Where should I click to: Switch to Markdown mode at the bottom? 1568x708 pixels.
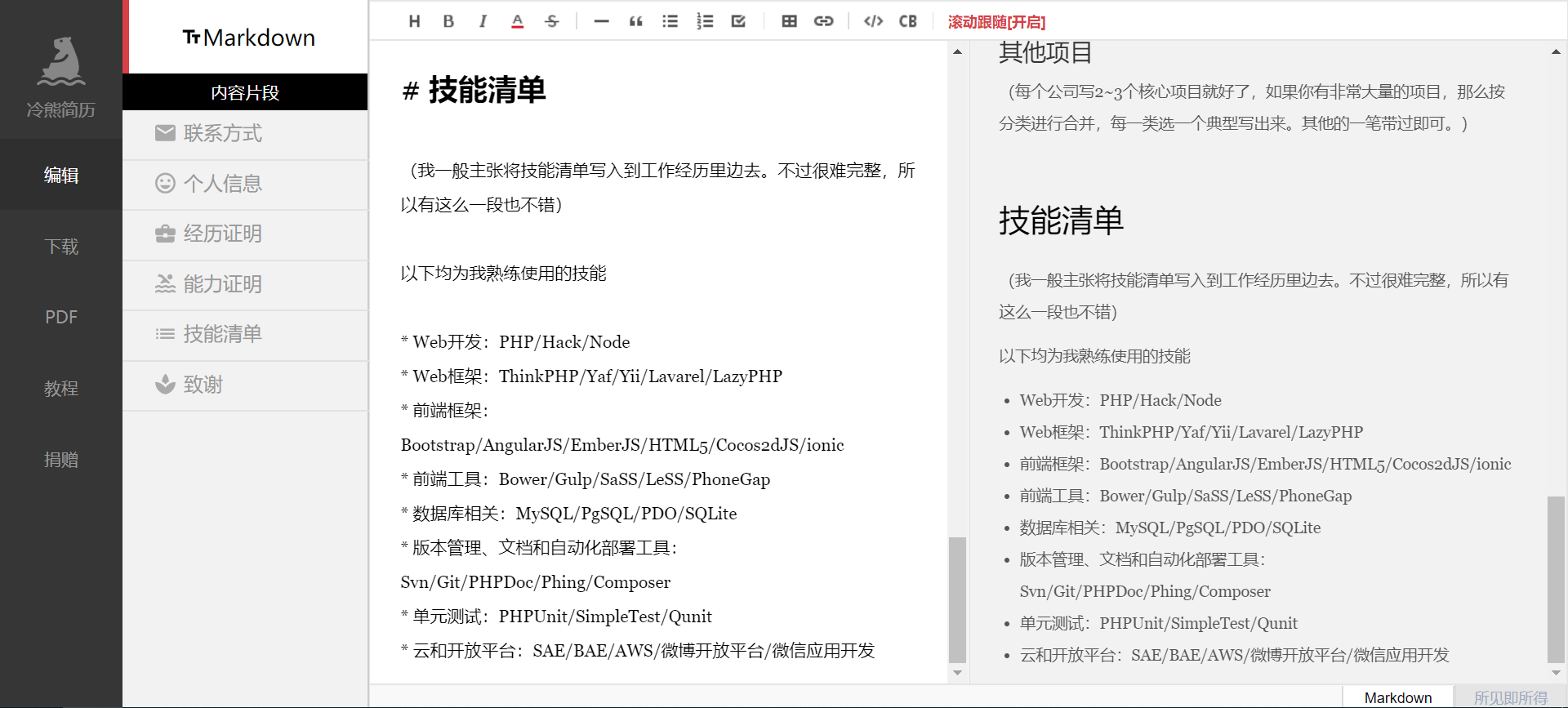pyautogui.click(x=1397, y=697)
